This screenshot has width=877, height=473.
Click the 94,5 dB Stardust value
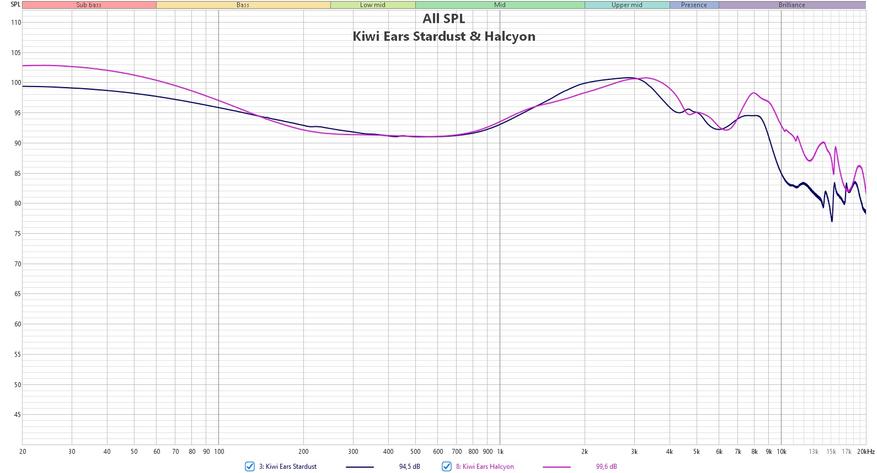(409, 466)
